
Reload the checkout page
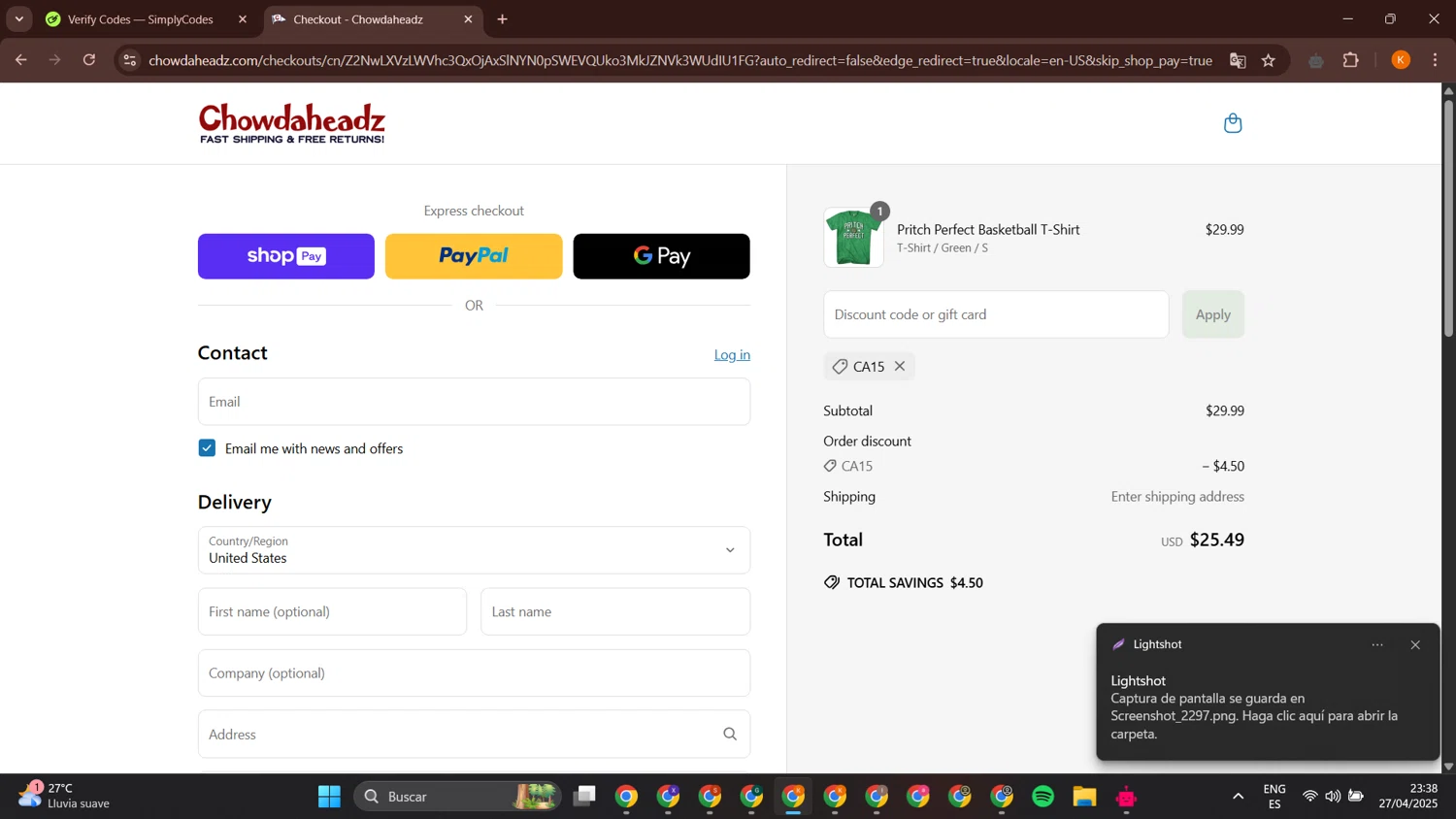(x=89, y=60)
